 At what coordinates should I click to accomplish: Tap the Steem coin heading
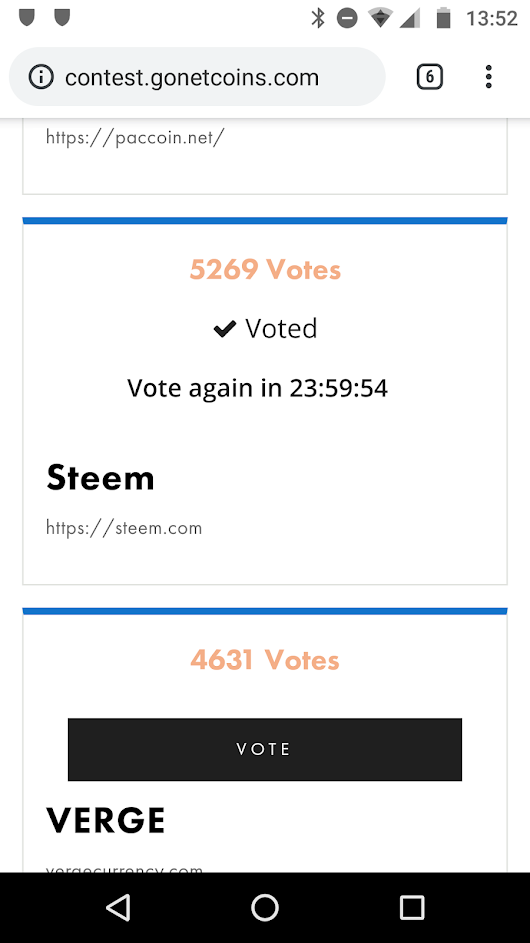(100, 479)
